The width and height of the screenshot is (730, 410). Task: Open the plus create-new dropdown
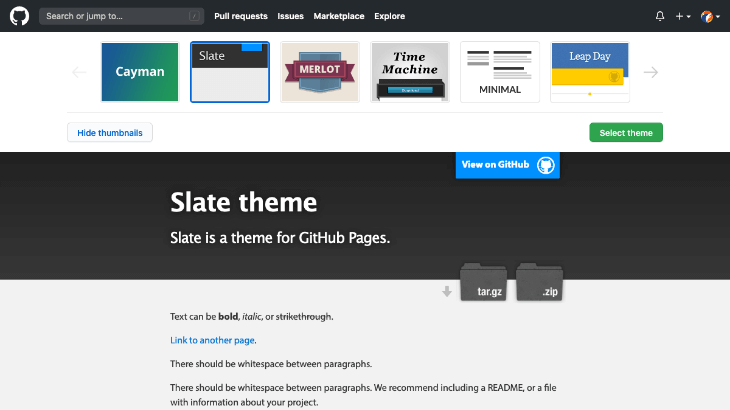[x=683, y=16]
